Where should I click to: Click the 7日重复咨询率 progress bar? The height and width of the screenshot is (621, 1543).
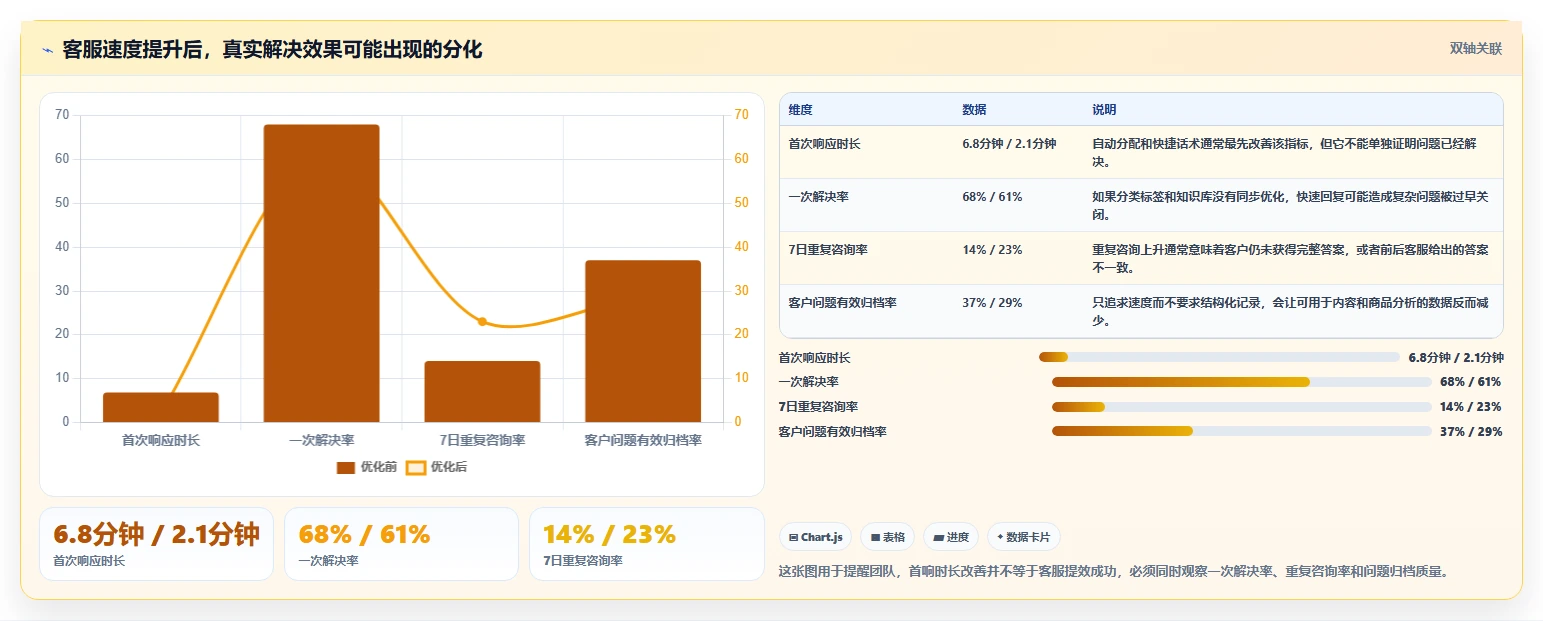tap(1242, 407)
